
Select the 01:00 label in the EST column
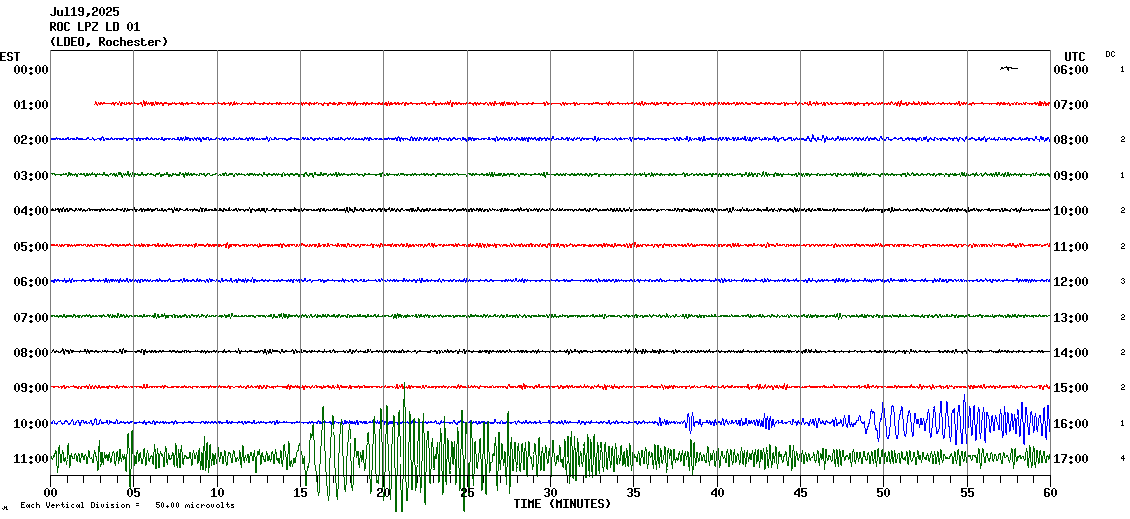click(x=31, y=105)
